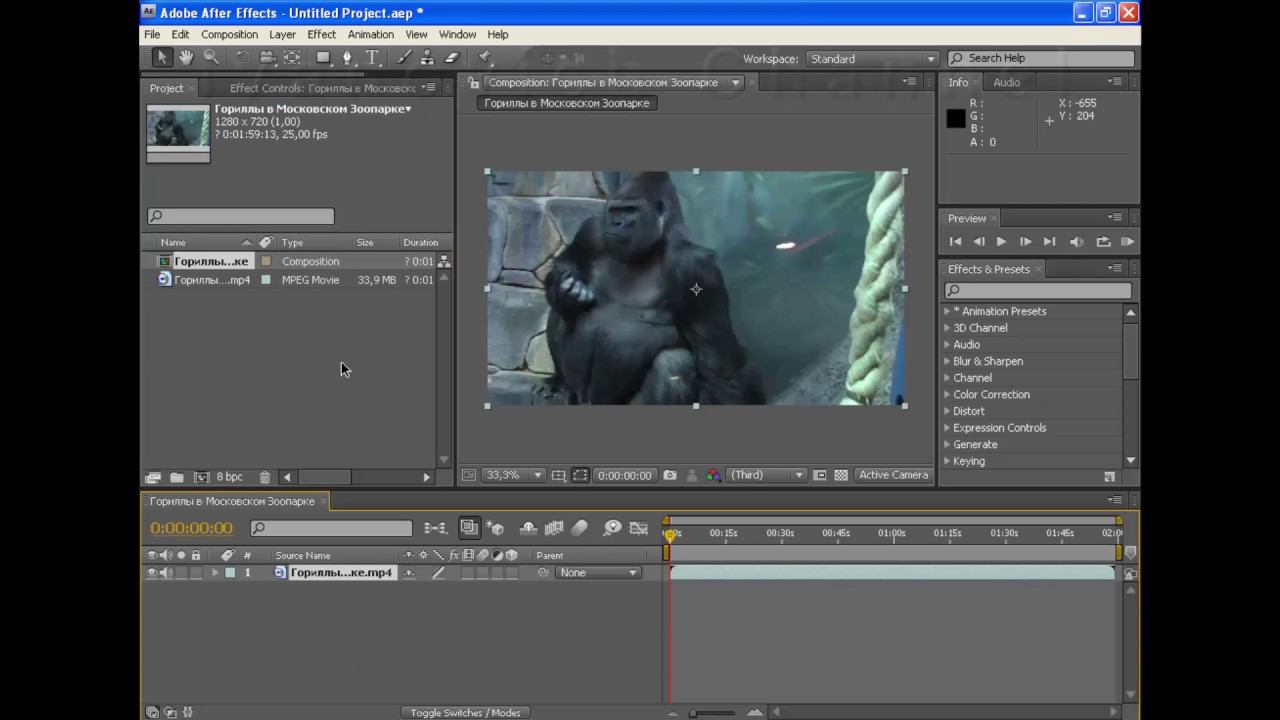Select the Brush tool

pyautogui.click(x=404, y=58)
